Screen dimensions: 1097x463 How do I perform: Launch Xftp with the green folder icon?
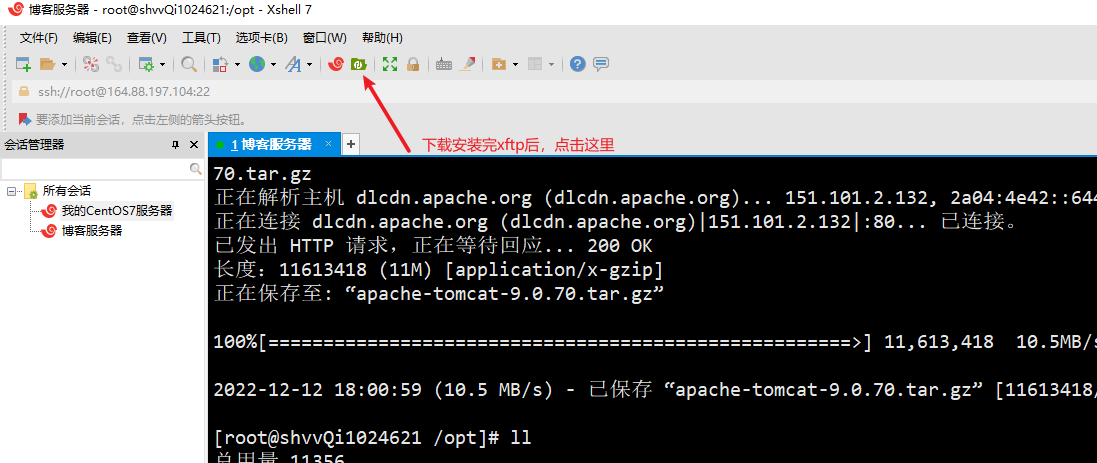358,64
